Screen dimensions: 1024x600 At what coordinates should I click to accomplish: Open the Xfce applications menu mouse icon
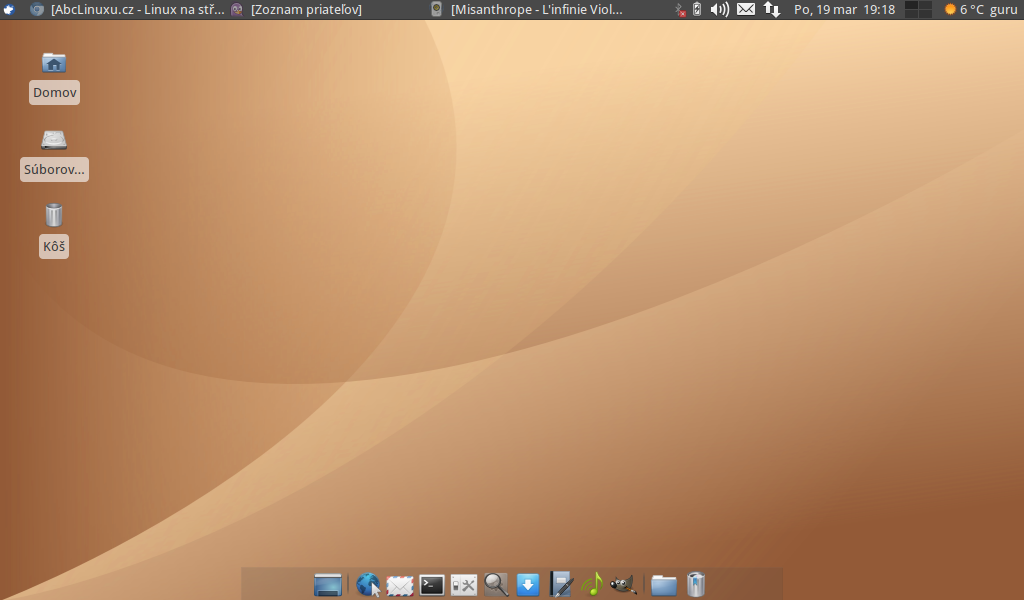tap(9, 9)
